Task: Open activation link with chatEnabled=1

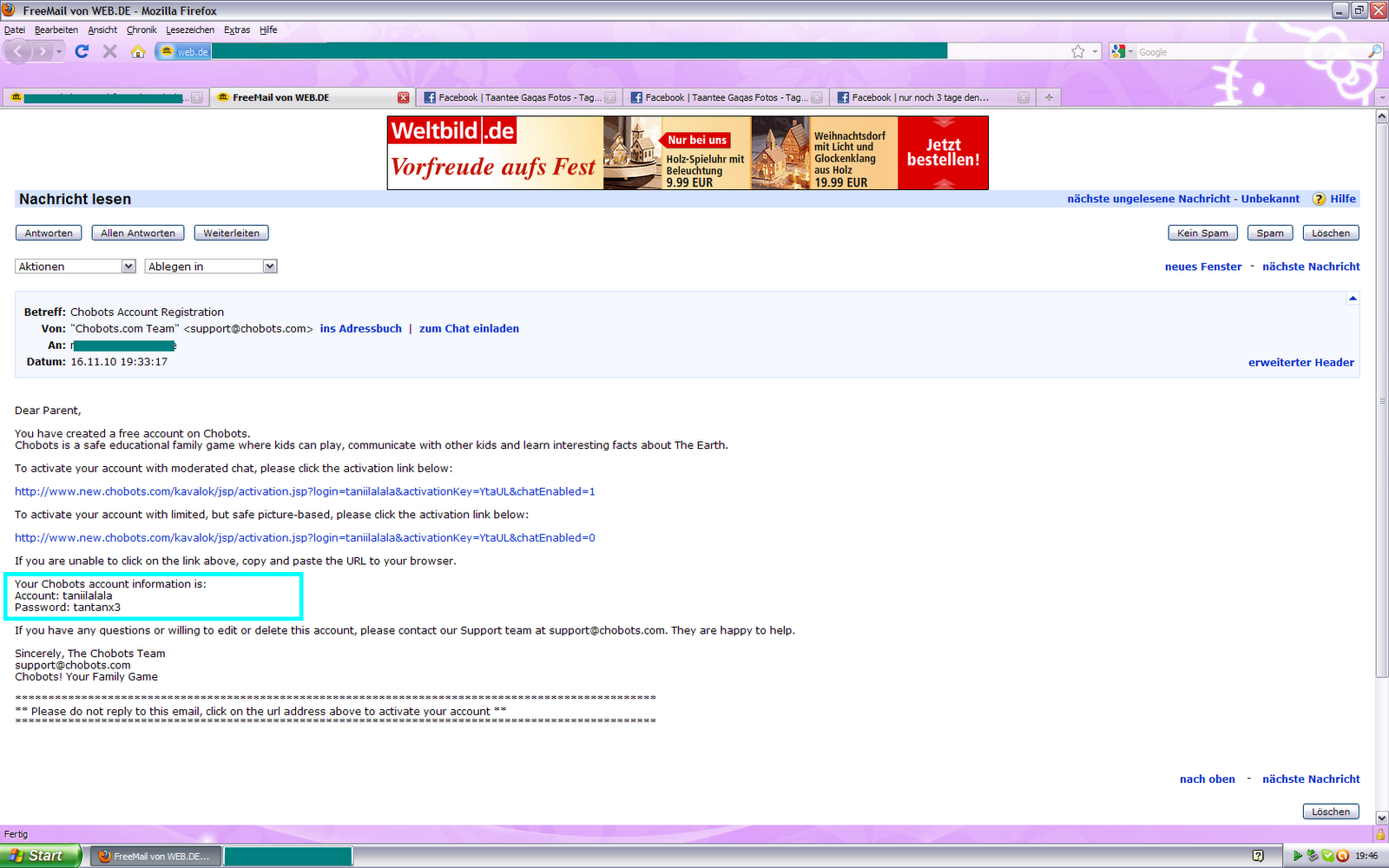Action: [x=305, y=491]
